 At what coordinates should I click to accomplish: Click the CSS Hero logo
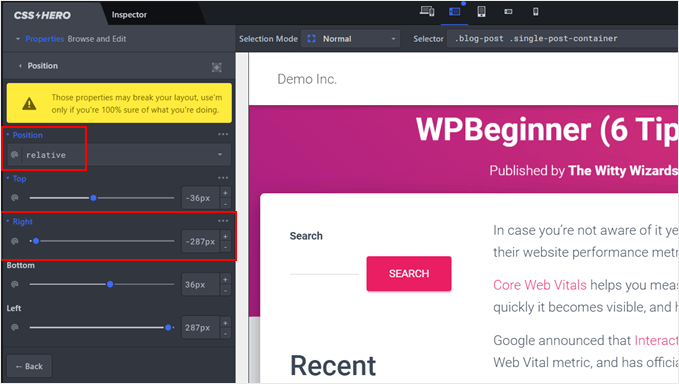tap(42, 15)
